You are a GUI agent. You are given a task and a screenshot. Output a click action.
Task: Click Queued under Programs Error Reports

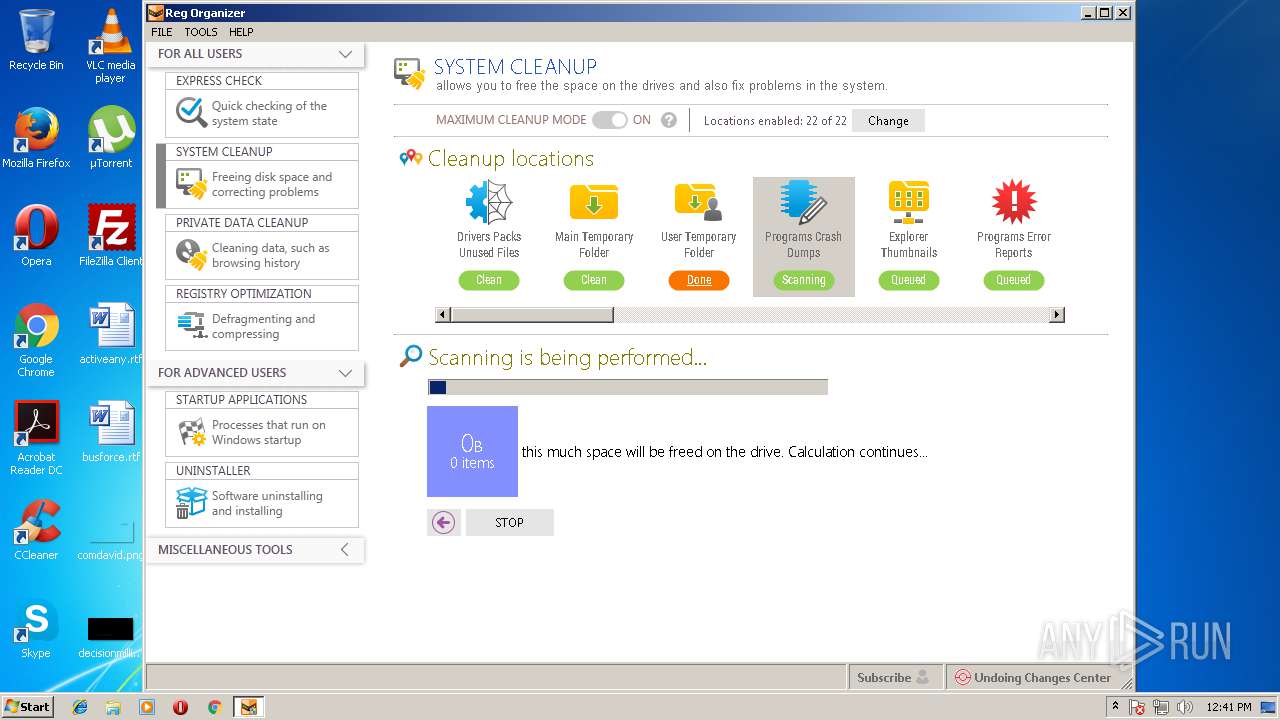(x=1013, y=280)
